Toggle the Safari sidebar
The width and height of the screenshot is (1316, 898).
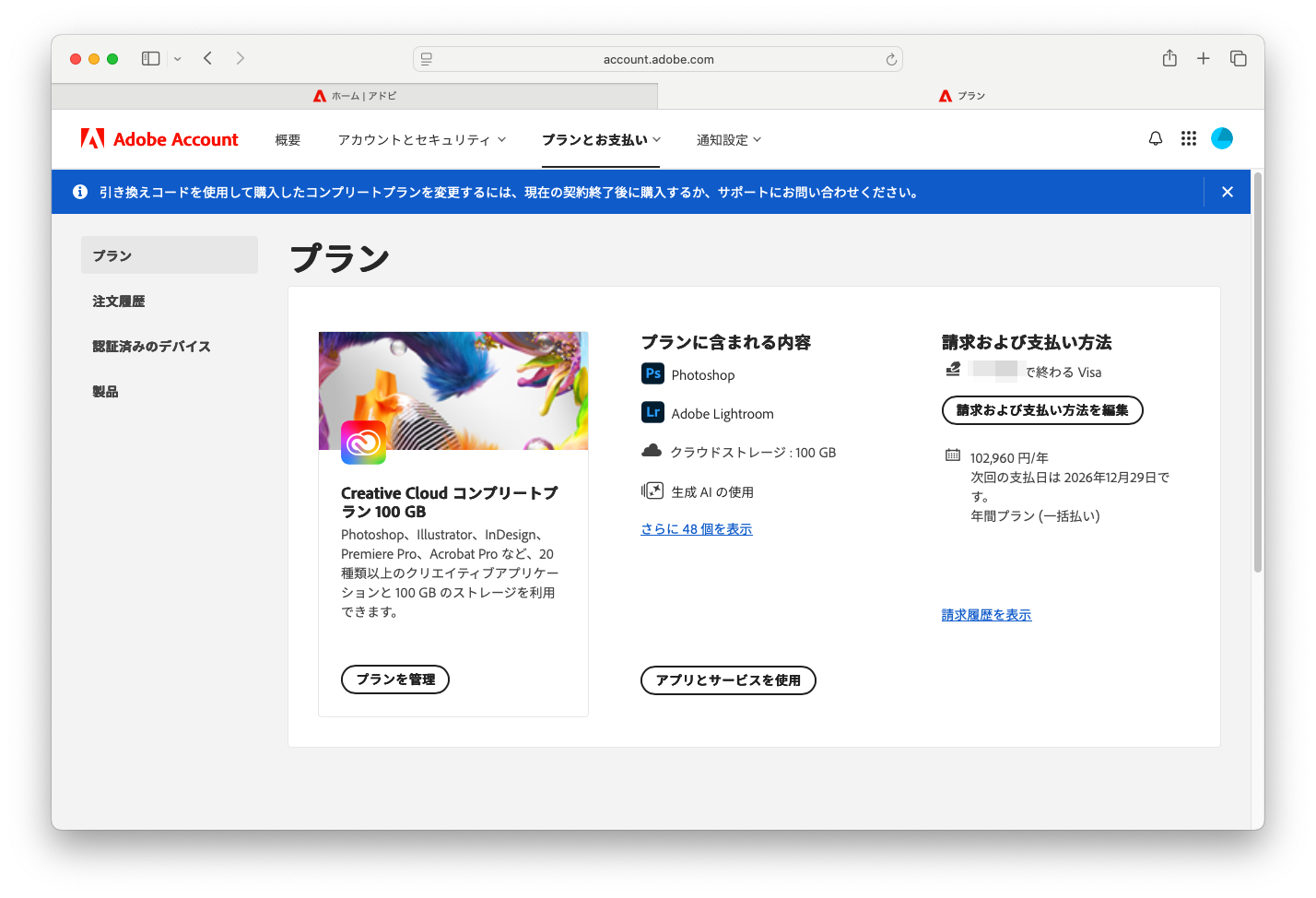pyautogui.click(x=151, y=59)
